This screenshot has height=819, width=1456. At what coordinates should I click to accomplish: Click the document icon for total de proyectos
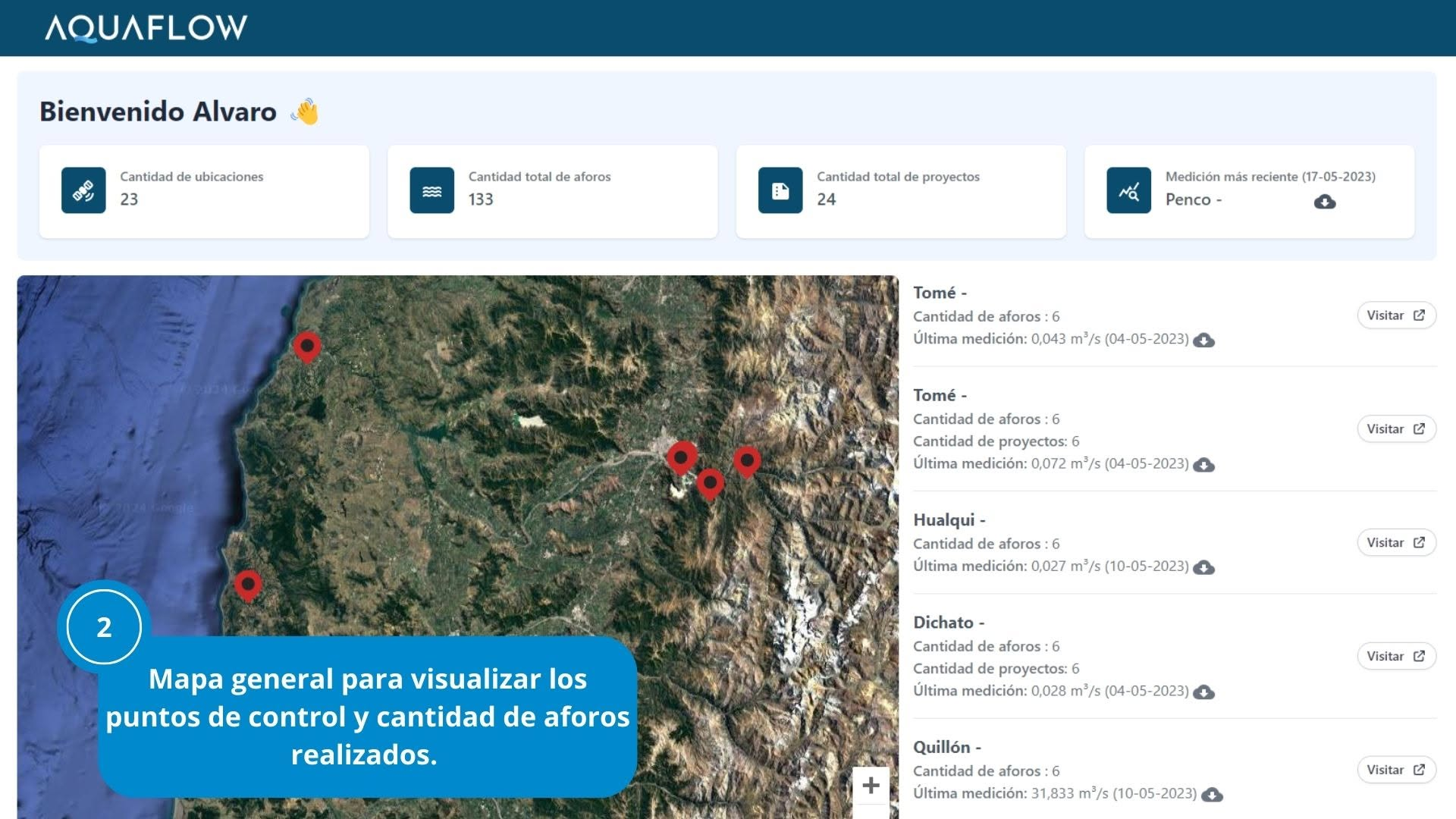point(780,190)
